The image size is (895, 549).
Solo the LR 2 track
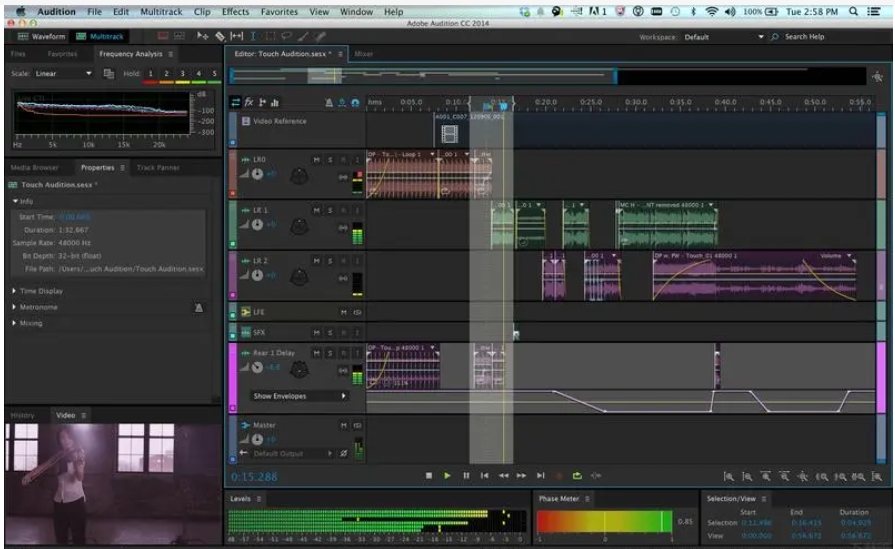point(330,261)
